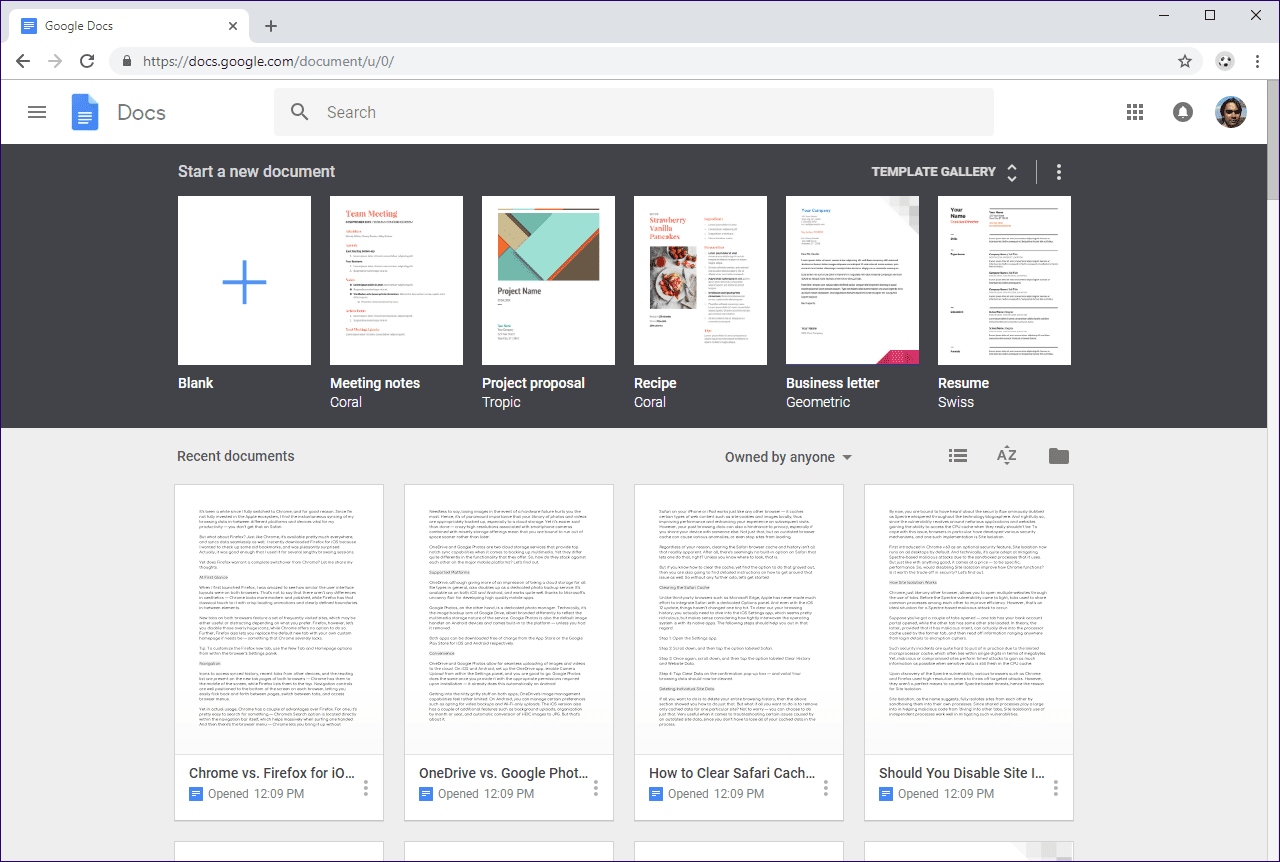Open a new browser tab
The image size is (1280, 862).
(x=271, y=26)
